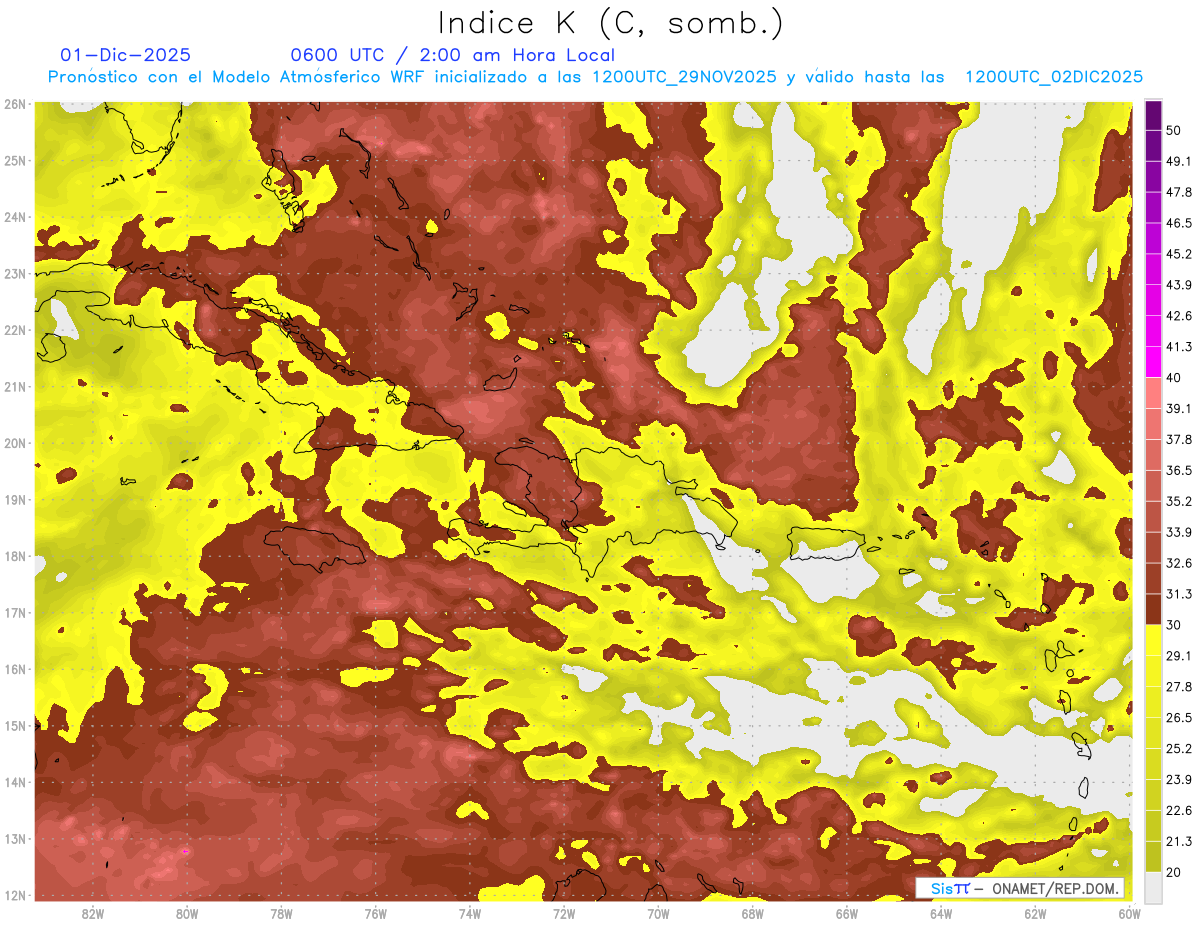
Task: Click the "24N" latitude axis label
Action: [15, 217]
